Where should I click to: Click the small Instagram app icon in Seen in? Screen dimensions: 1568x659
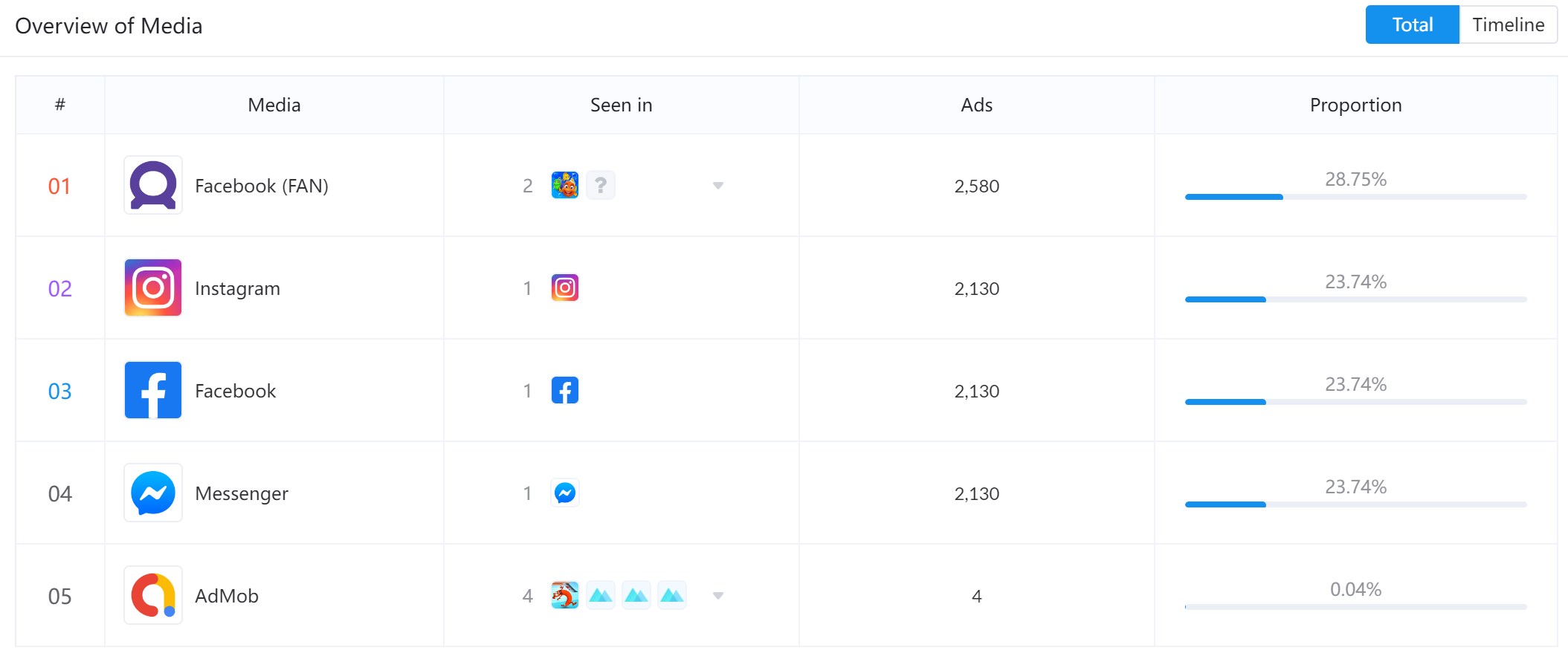(565, 288)
